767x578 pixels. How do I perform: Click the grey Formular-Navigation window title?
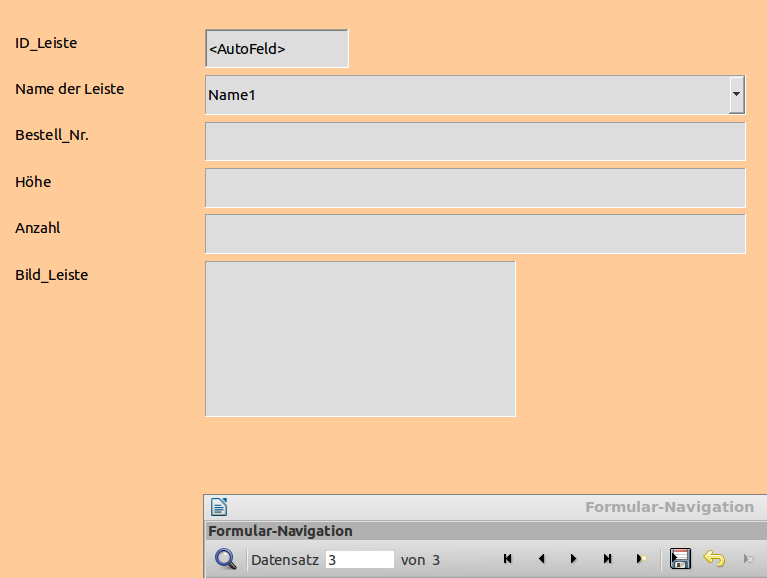[x=670, y=507]
